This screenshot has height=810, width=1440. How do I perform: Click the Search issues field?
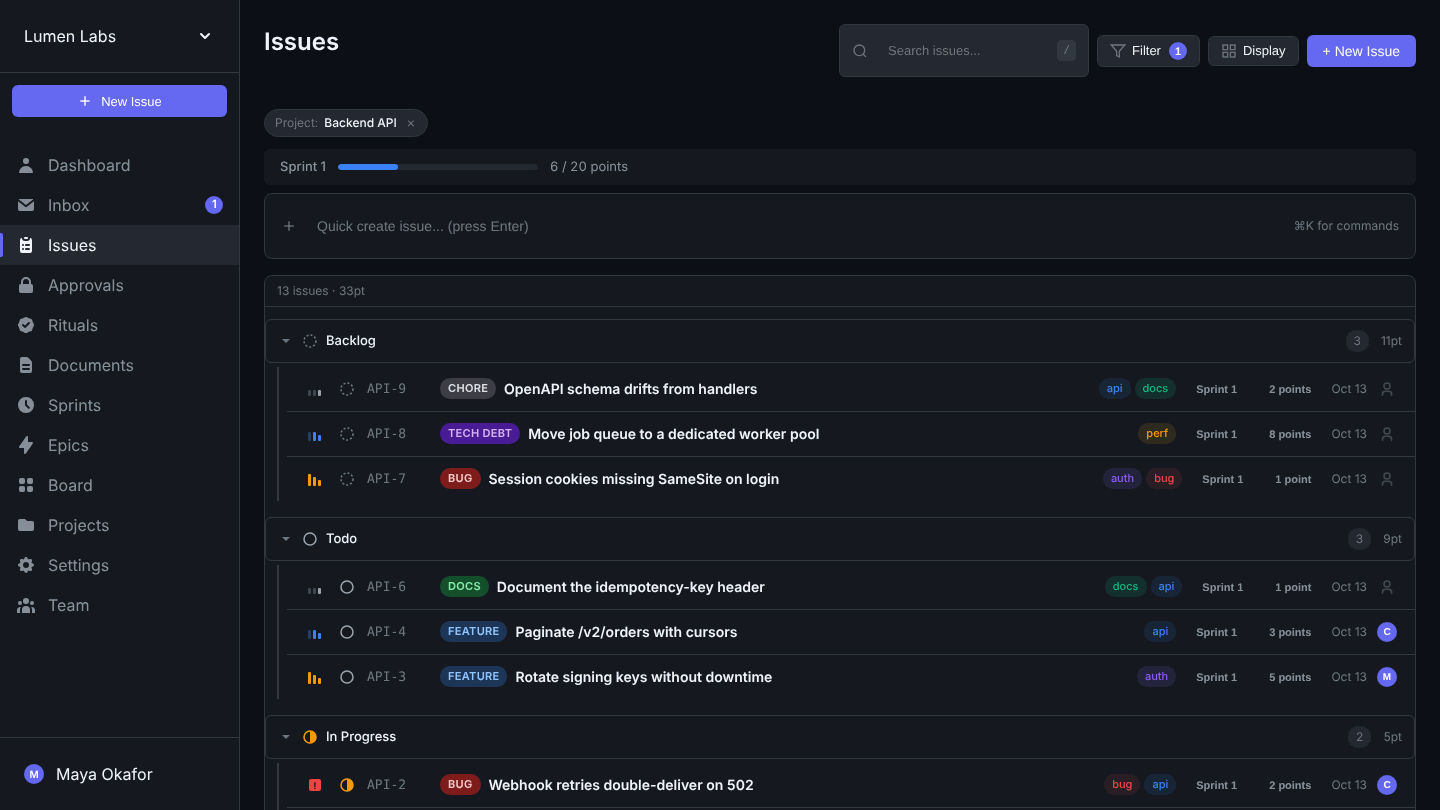tap(964, 51)
